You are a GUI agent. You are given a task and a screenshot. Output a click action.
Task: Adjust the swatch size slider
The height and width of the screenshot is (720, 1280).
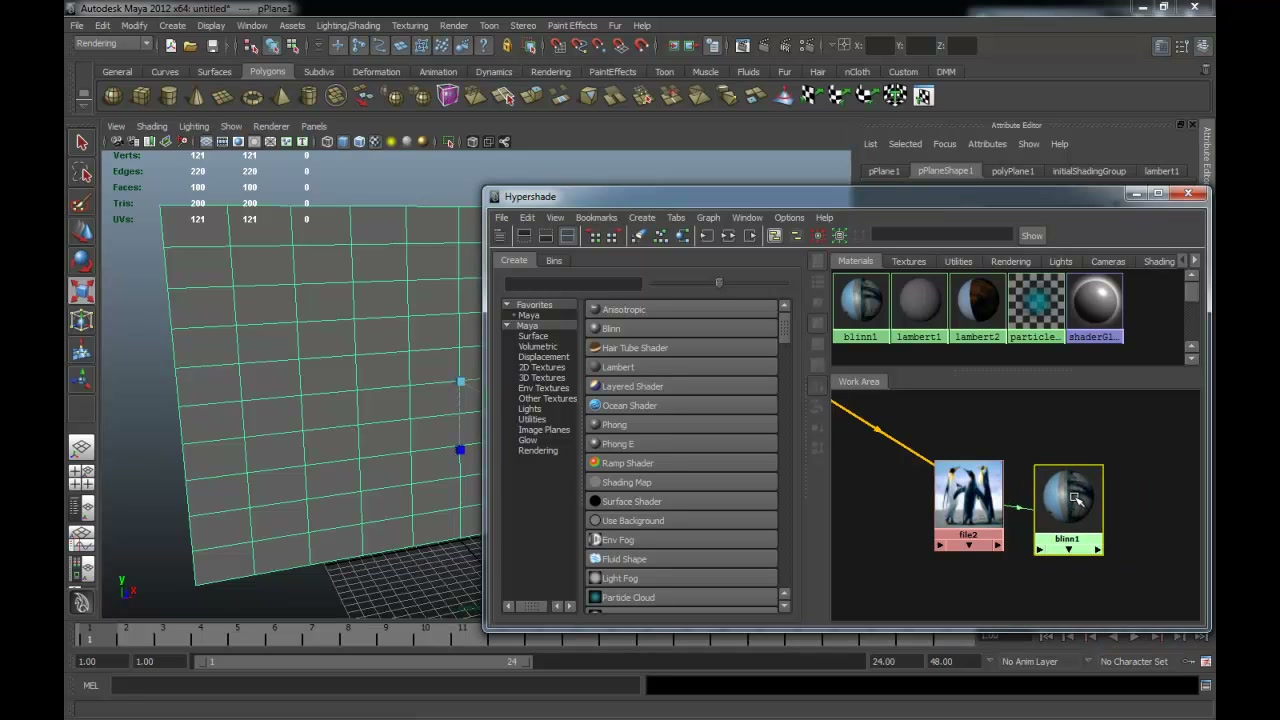pyautogui.click(x=719, y=284)
